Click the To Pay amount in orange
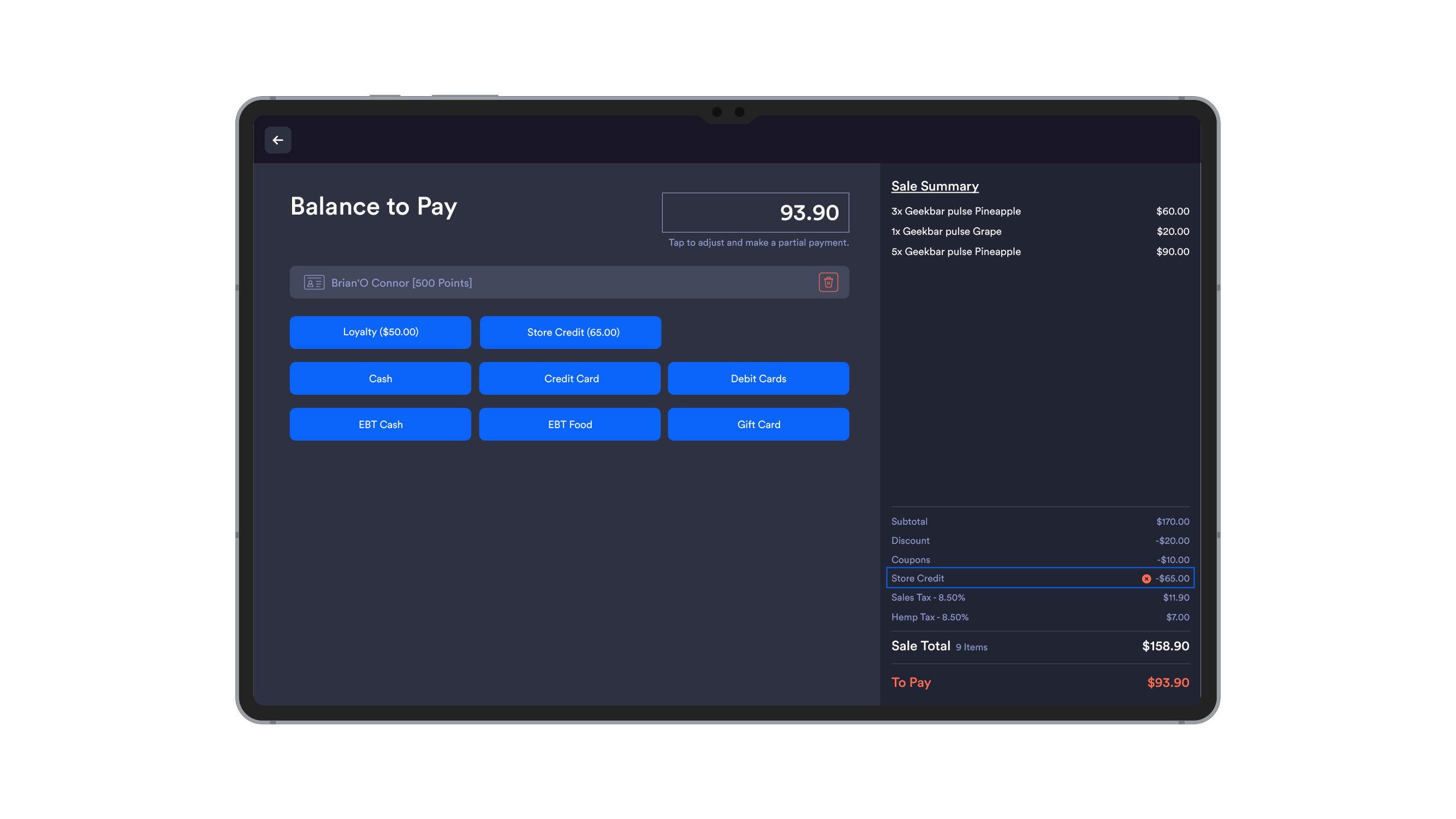This screenshot has height=819, width=1456. (x=1167, y=682)
